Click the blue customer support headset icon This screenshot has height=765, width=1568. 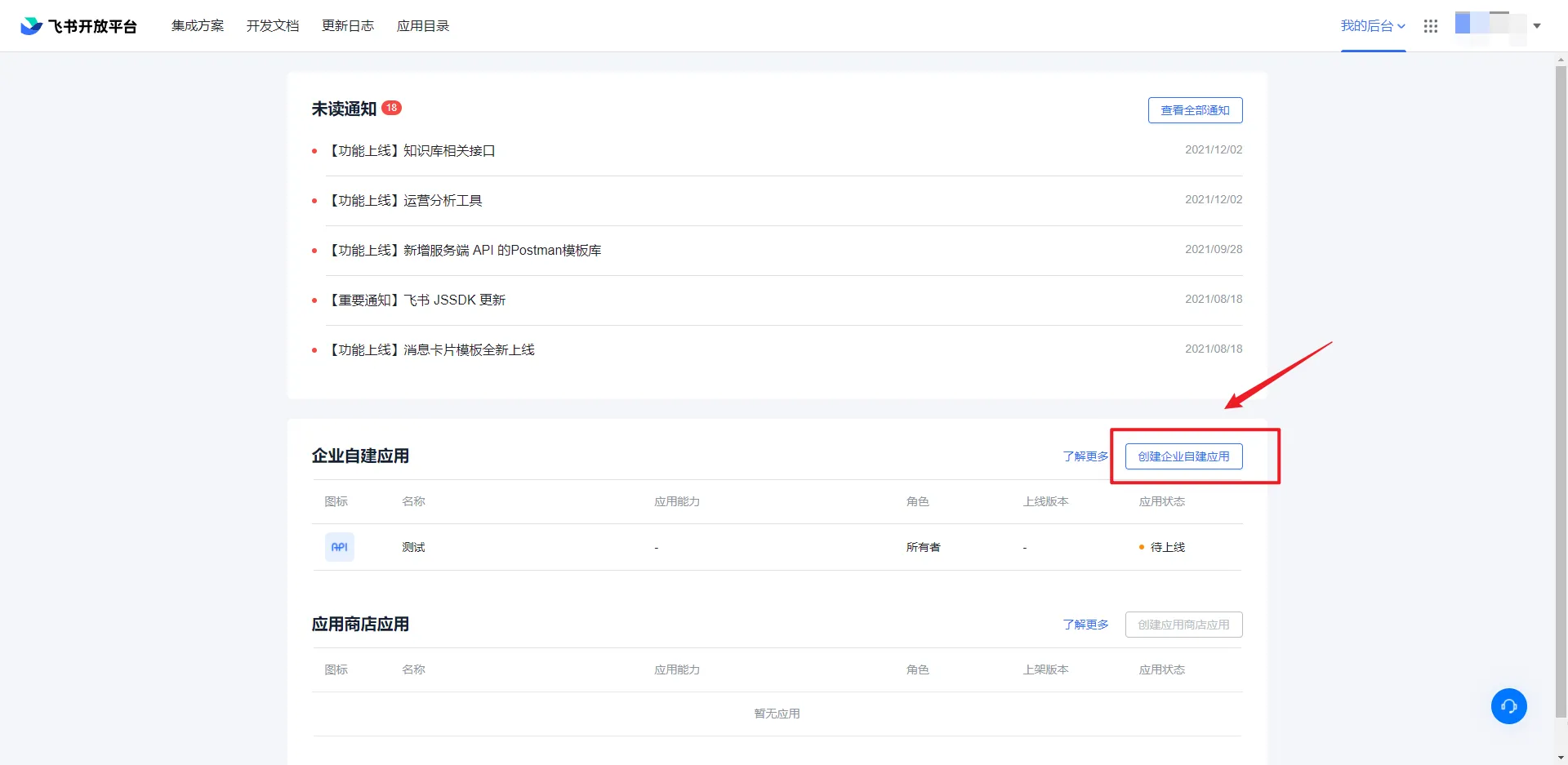pos(1508,706)
